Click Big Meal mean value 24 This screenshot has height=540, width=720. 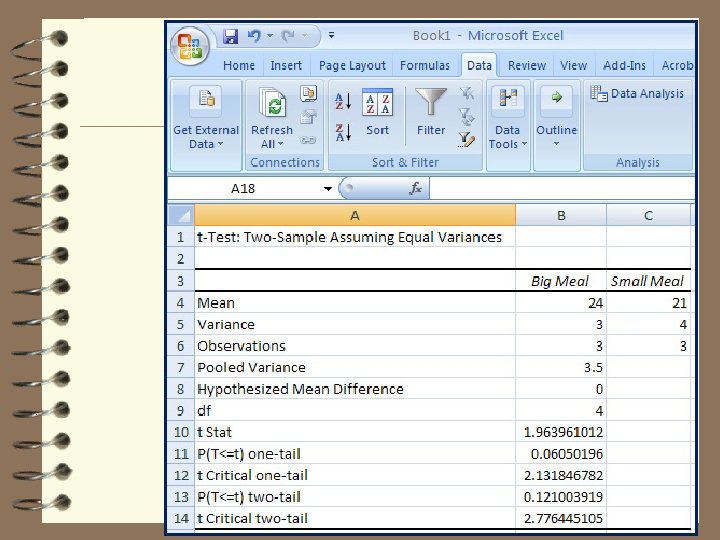561,303
